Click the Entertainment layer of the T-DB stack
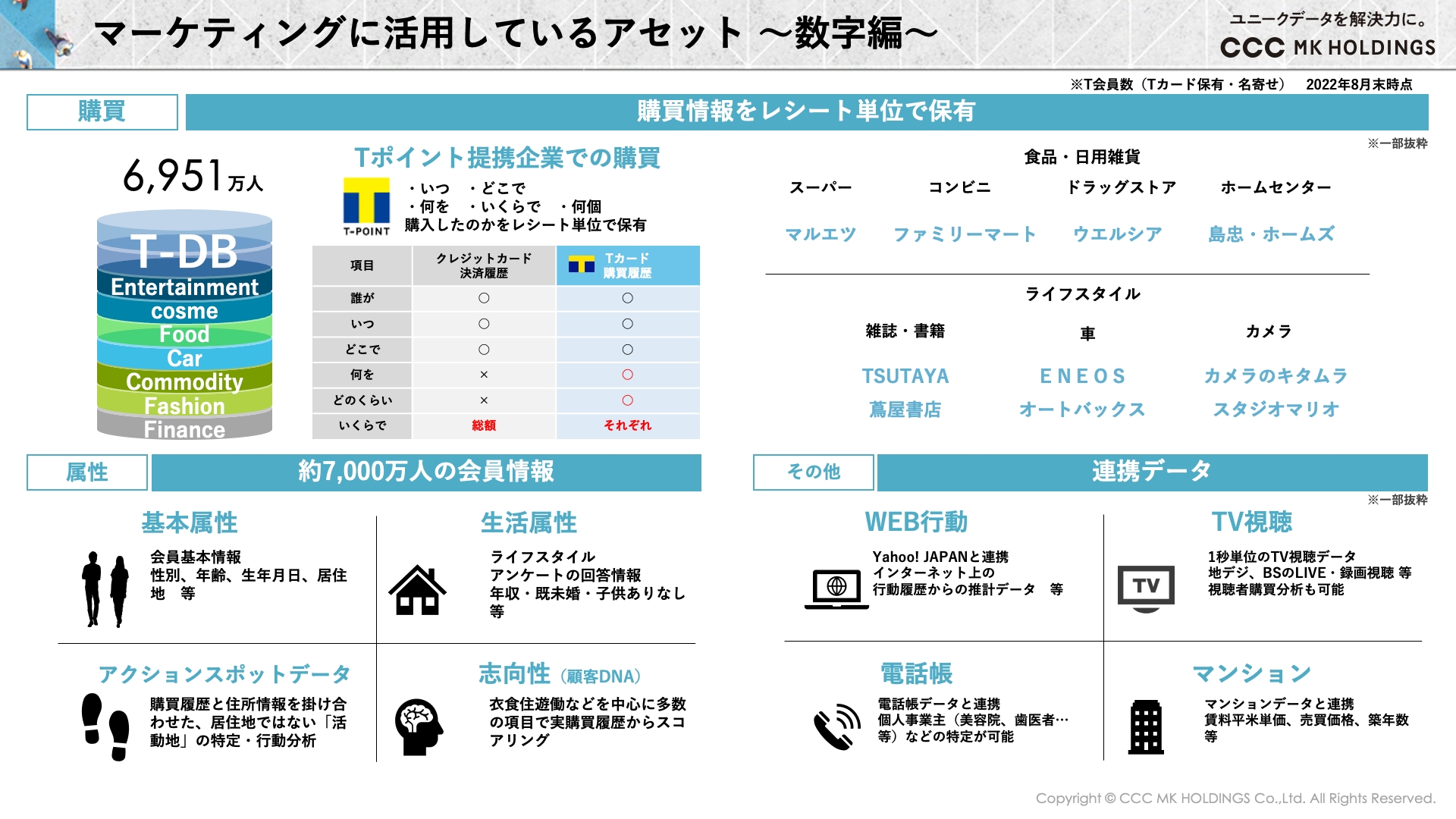The height and width of the screenshot is (819, 1456). [184, 287]
